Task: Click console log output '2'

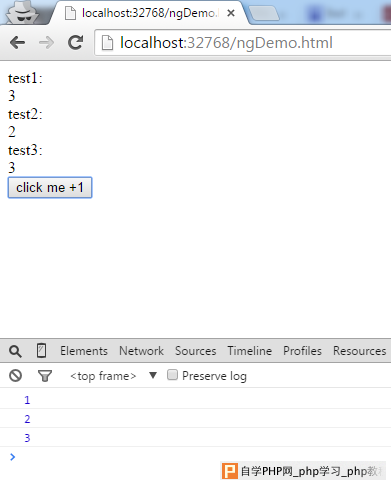Action: [x=27, y=419]
